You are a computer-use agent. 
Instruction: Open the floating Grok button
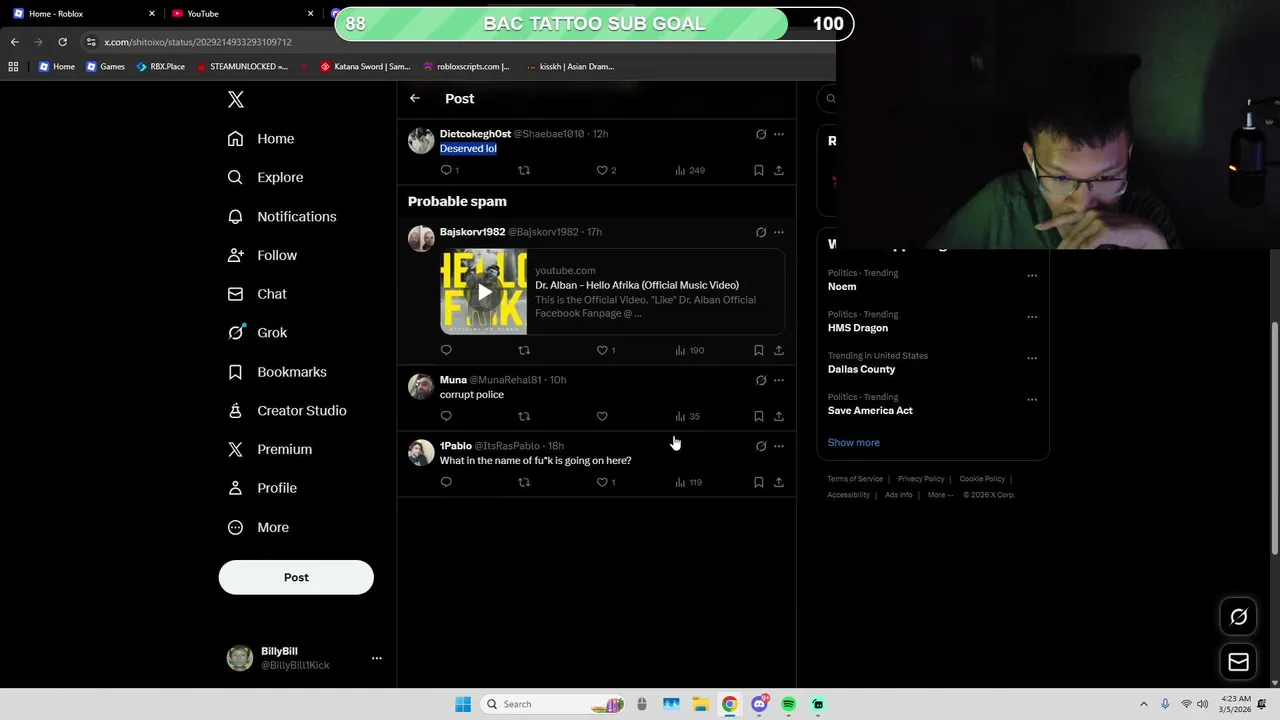(x=1238, y=617)
